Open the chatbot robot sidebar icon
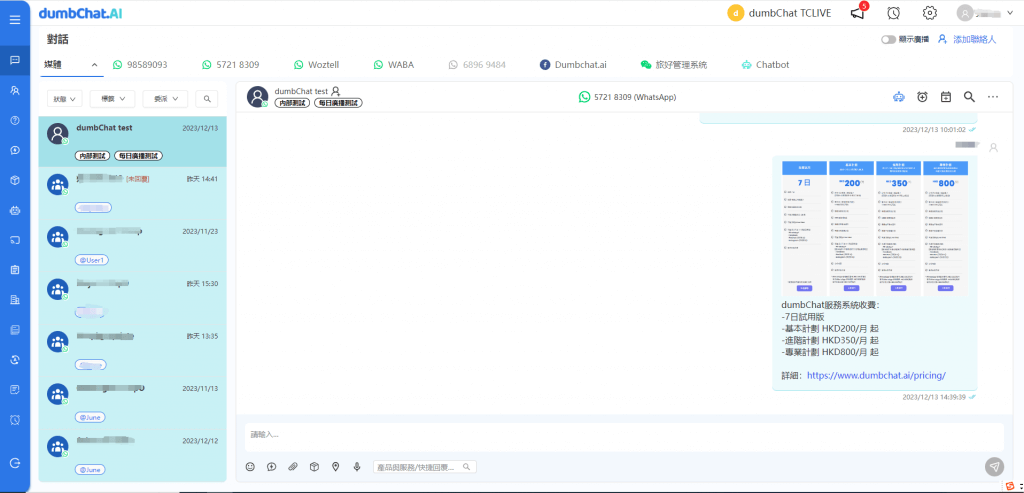Screen dimensions: 1024x493 15,210
